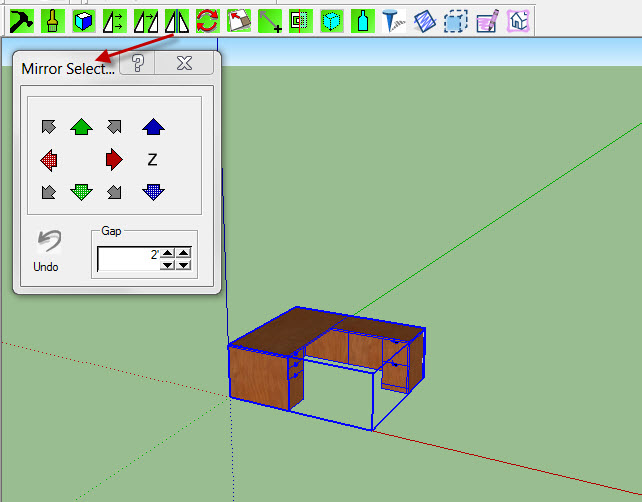This screenshot has width=642, height=502.
Task: Mirror toward solid red right arrow
Action: [114, 159]
